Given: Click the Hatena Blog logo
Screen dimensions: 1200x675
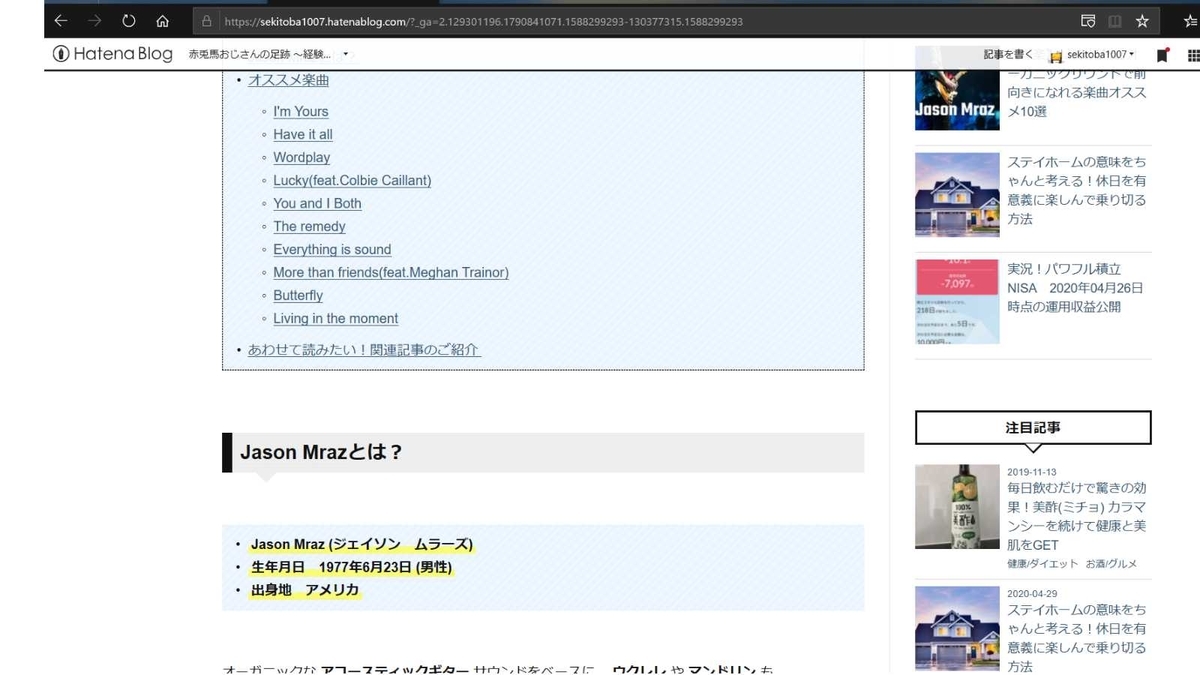Looking at the screenshot, I should (x=113, y=54).
